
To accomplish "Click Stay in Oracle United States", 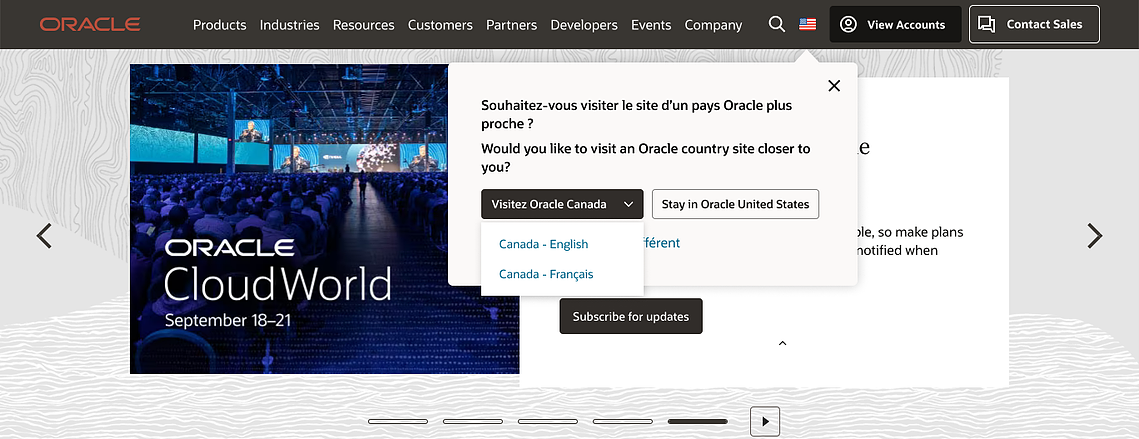I will [x=735, y=204].
